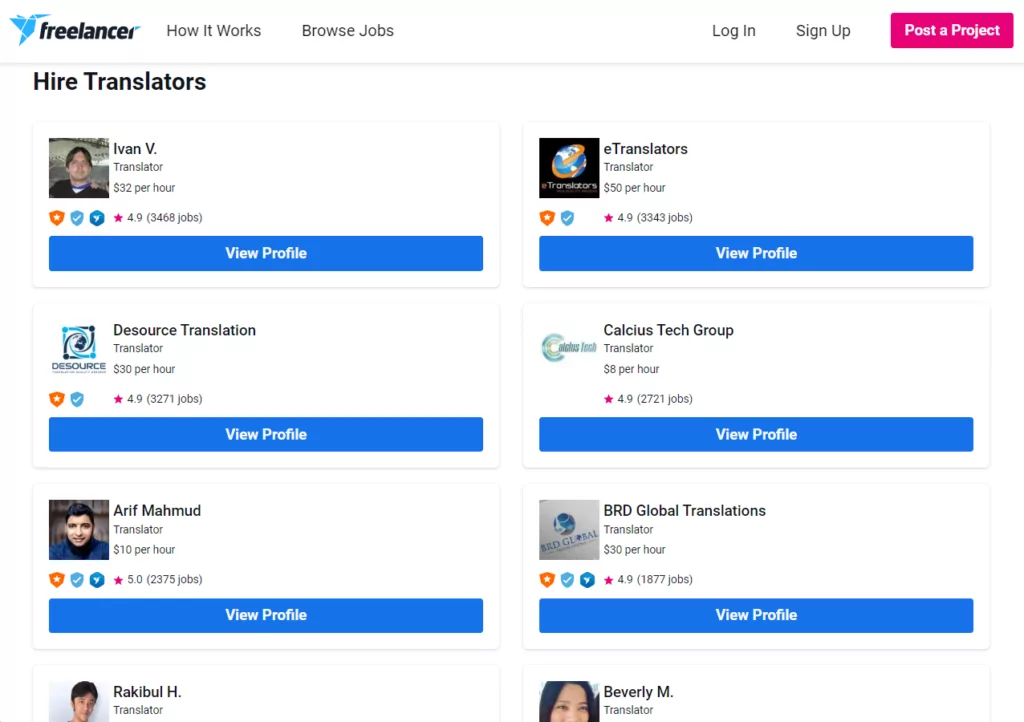Select the name Beverly M.
Viewport: 1024px width, 722px height.
click(638, 691)
